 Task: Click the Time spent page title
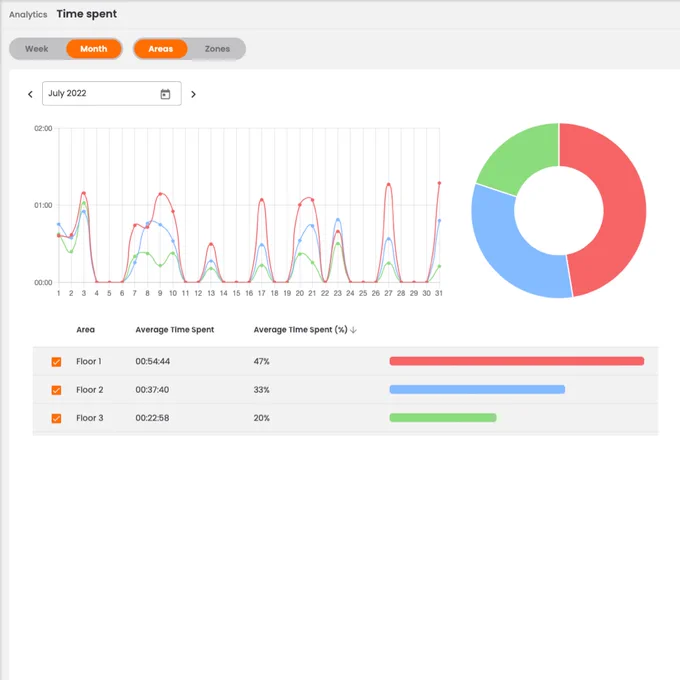pos(87,14)
